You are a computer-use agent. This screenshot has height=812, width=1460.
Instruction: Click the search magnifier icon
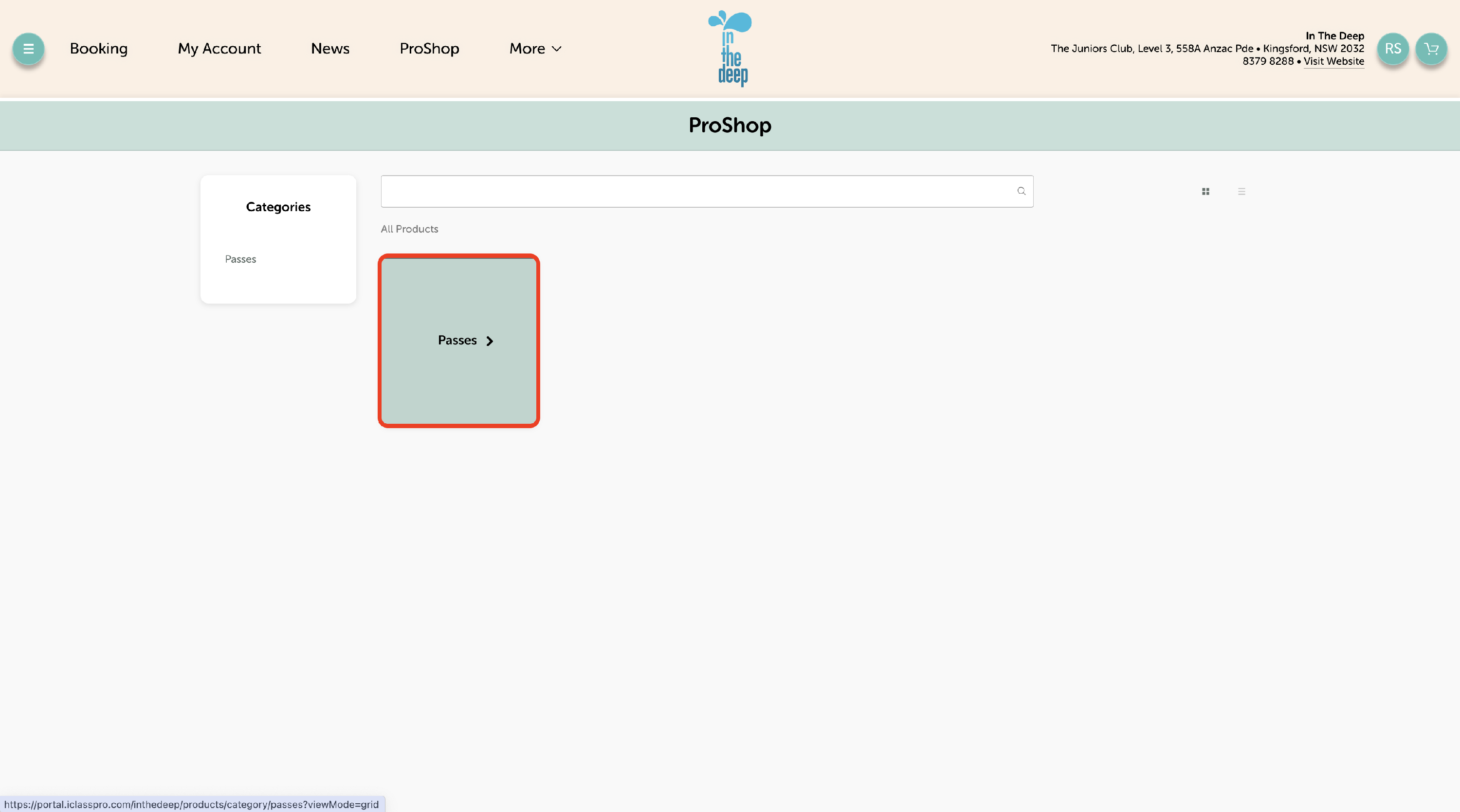(1021, 191)
